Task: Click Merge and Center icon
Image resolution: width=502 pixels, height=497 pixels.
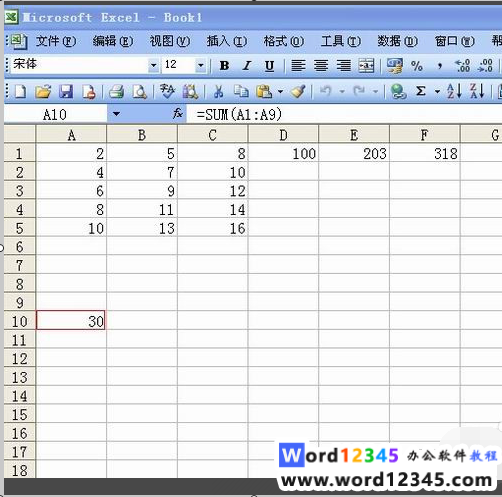Action: pos(366,66)
